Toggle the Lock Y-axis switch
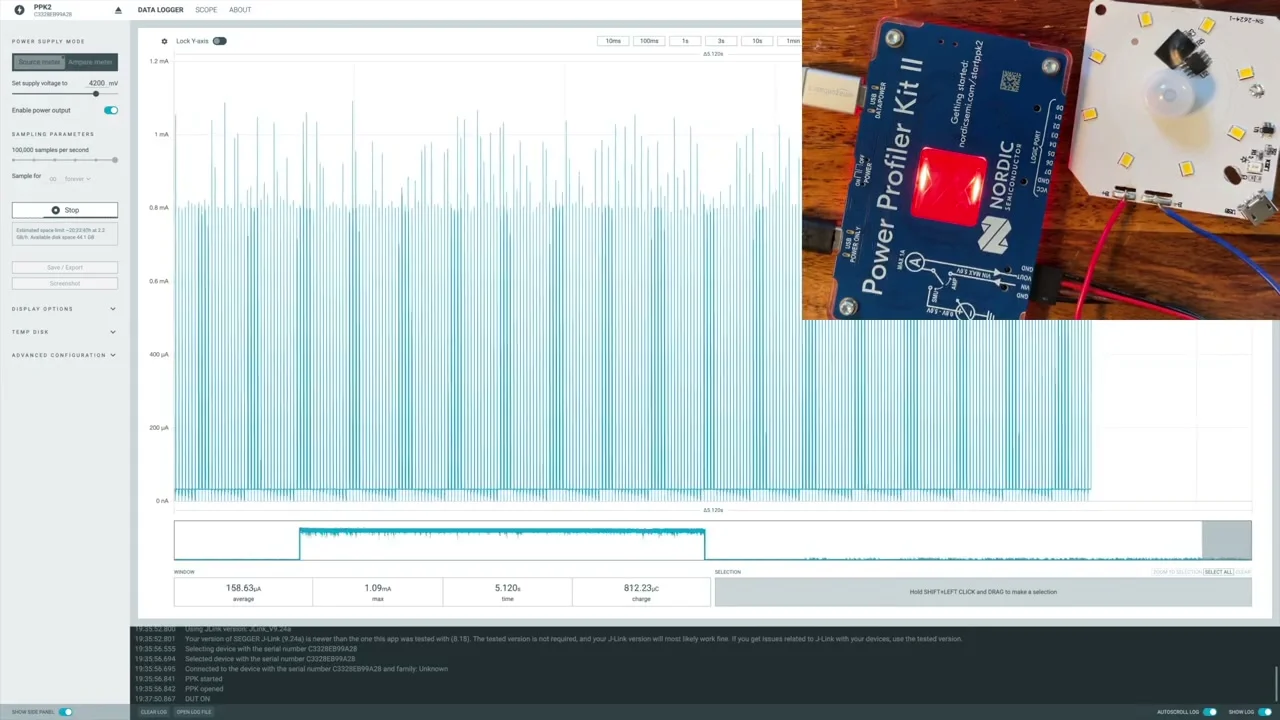1280x720 pixels. (219, 41)
